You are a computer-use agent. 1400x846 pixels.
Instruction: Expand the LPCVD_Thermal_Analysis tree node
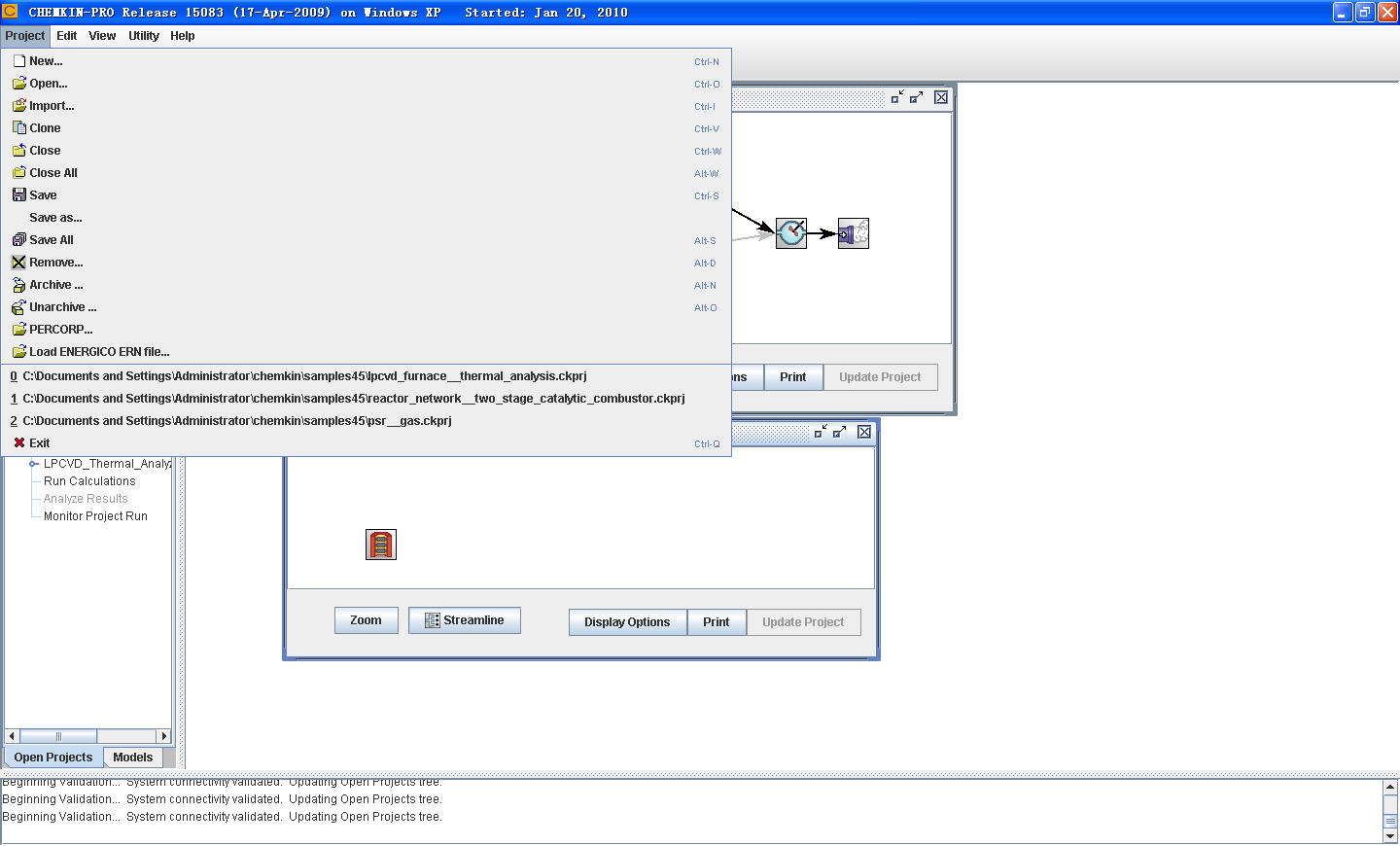(x=33, y=464)
